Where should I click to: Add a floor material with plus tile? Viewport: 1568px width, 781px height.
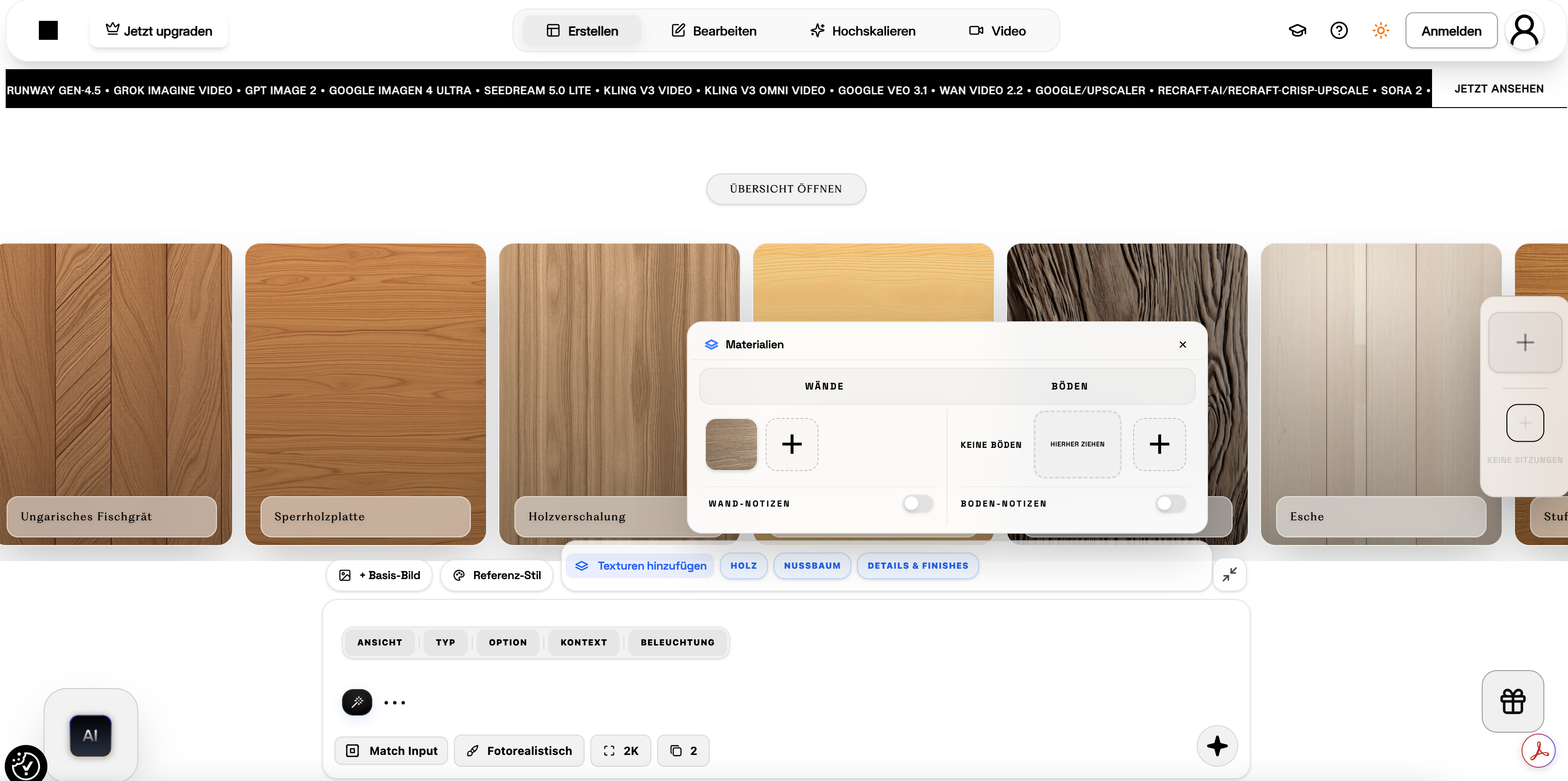click(x=1159, y=445)
